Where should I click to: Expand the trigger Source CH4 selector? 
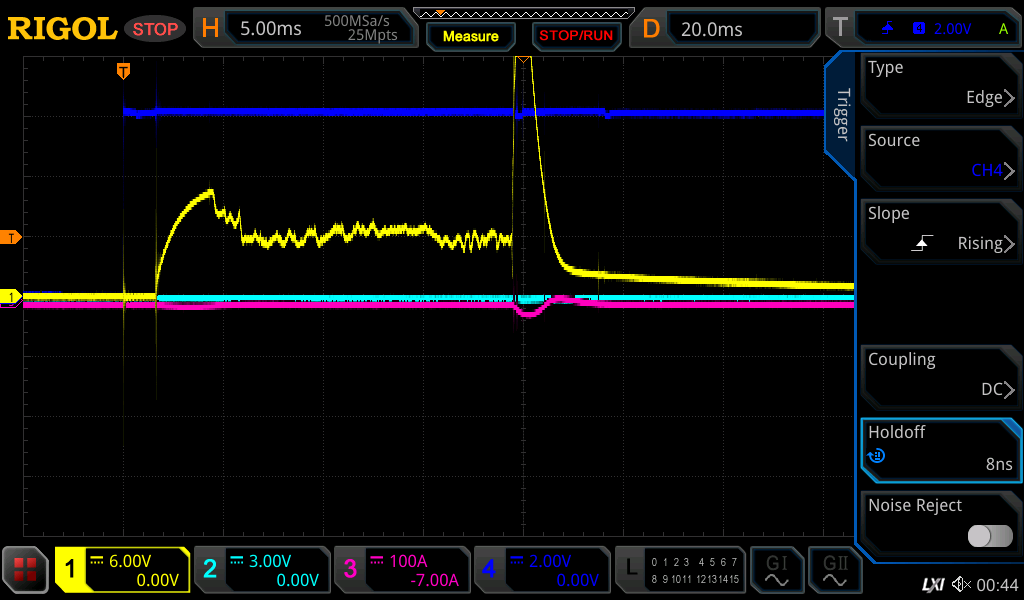pos(940,156)
